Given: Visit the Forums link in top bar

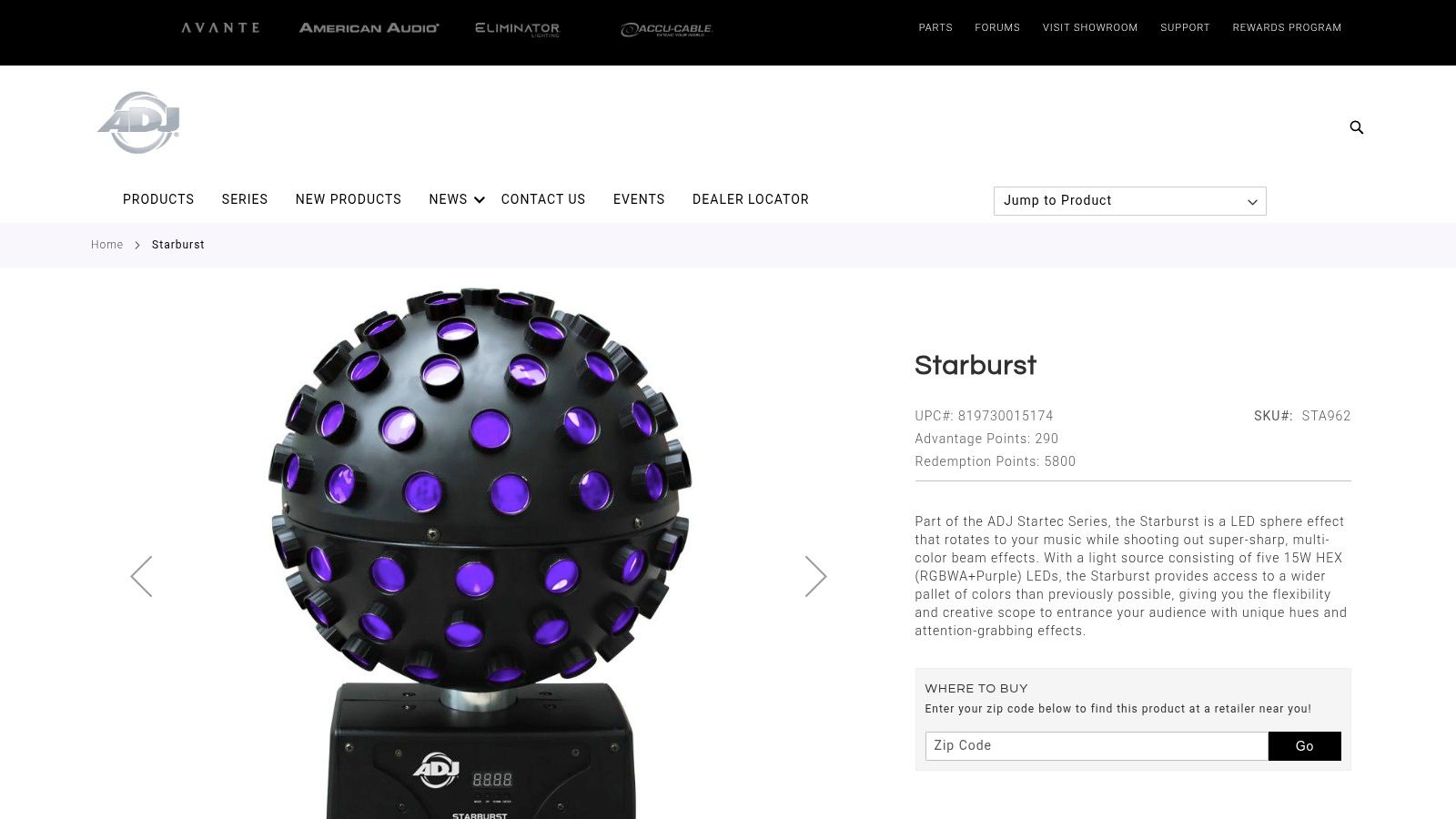Looking at the screenshot, I should [997, 28].
